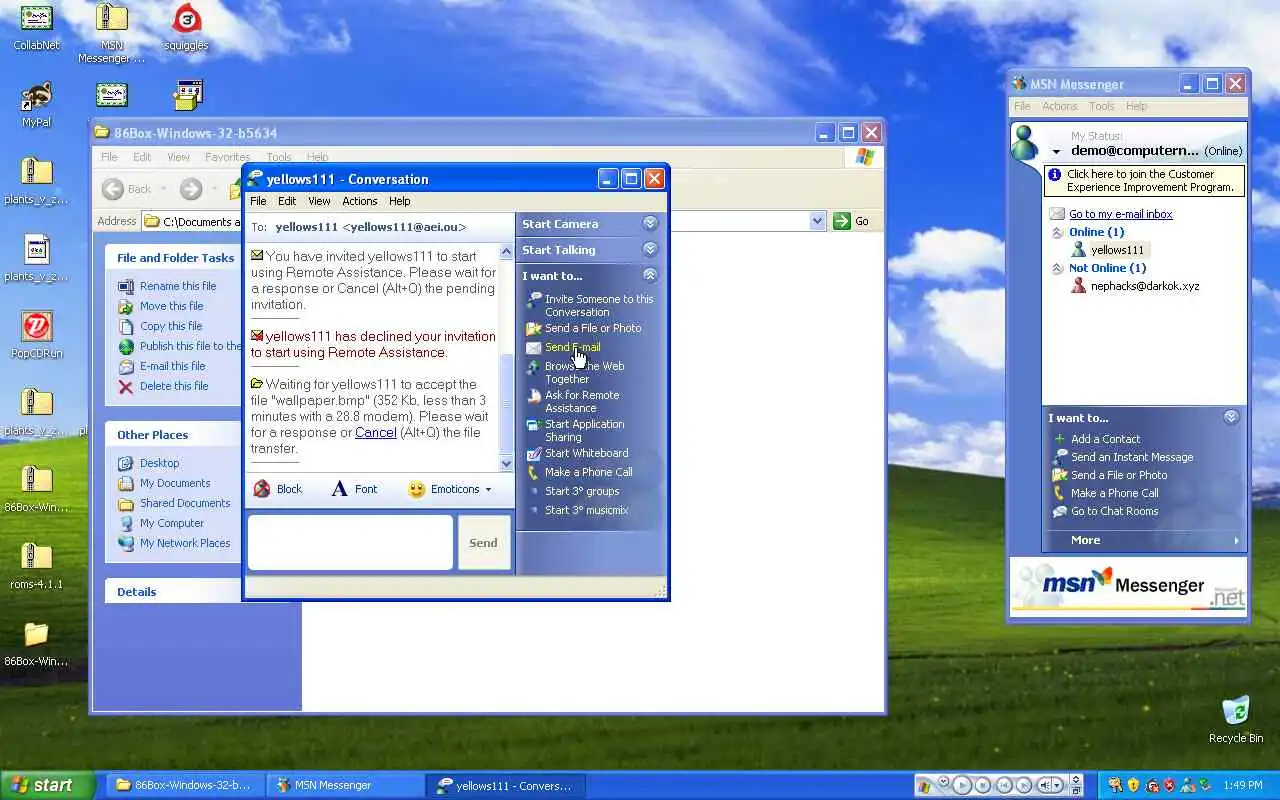Open conversation View menu

319,201
